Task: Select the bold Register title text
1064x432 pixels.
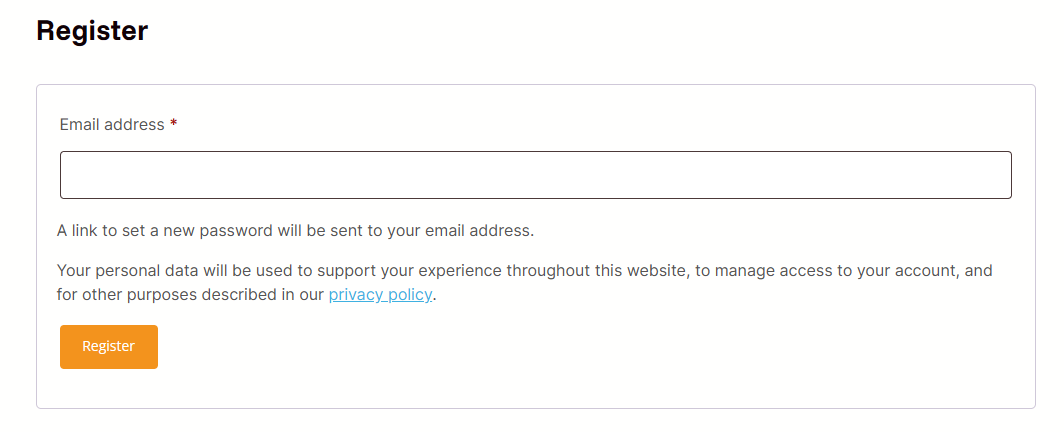Action: point(92,31)
